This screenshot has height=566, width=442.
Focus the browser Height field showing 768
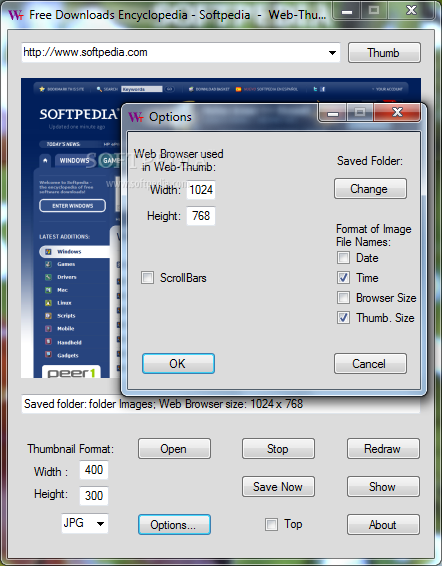[x=201, y=216]
